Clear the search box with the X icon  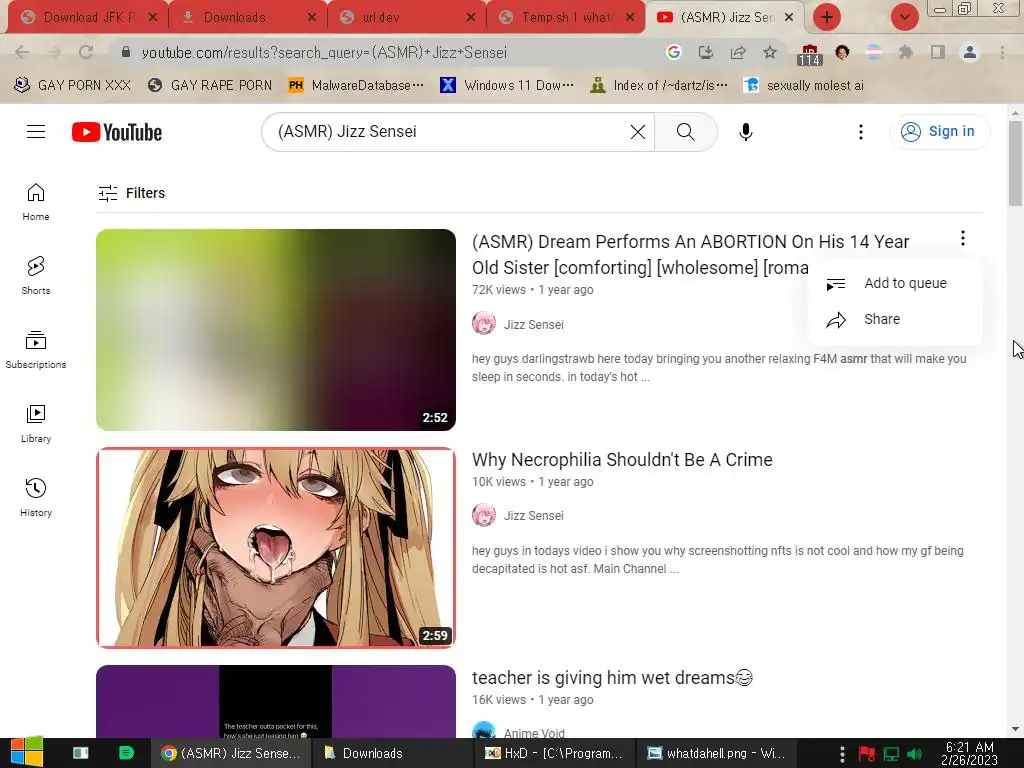[638, 132]
